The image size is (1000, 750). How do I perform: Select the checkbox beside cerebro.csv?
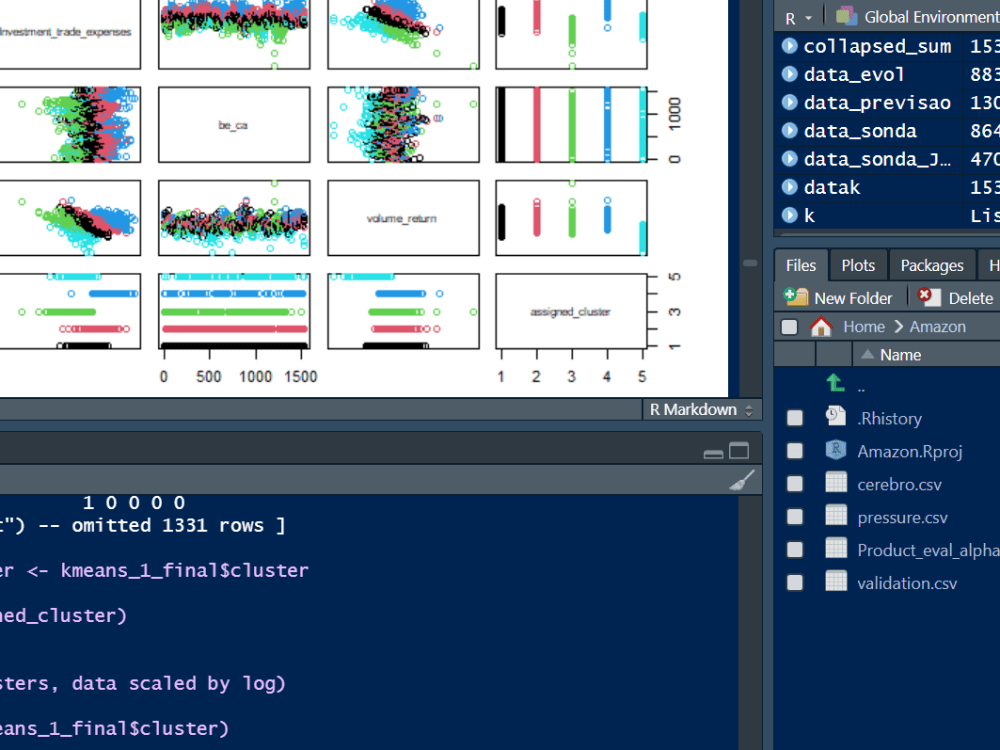(x=795, y=483)
